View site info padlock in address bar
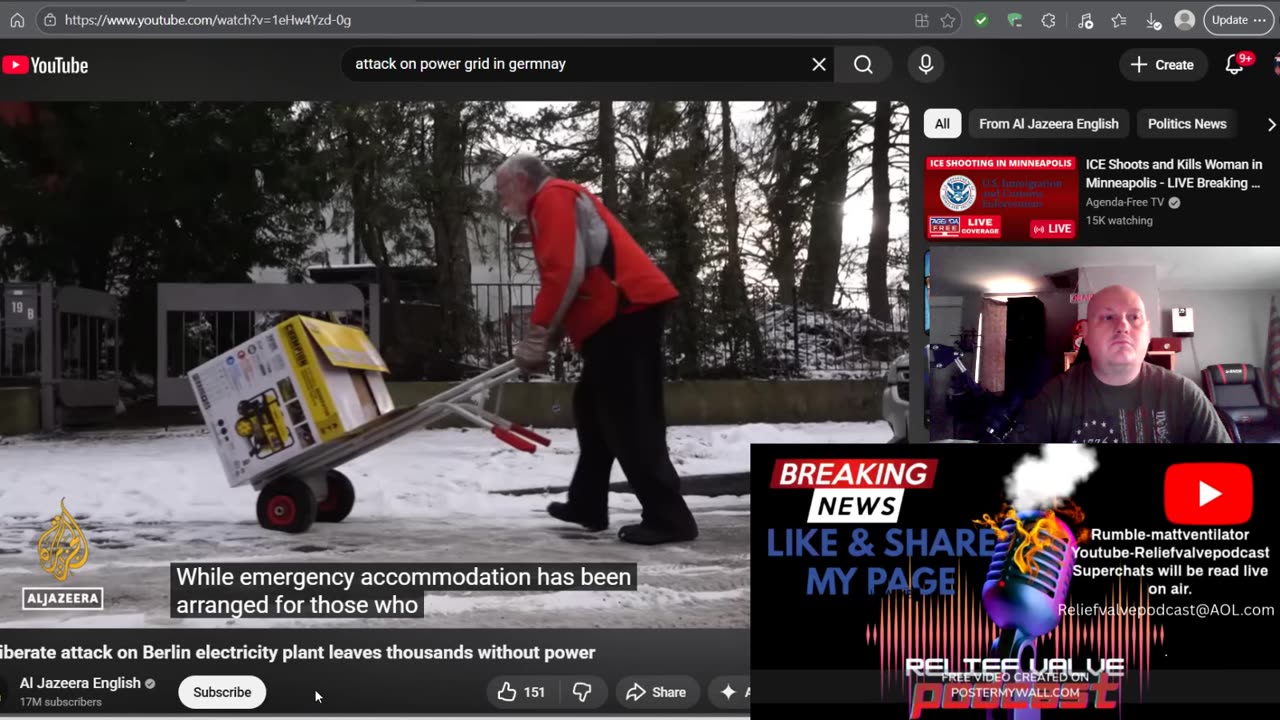 [50, 20]
